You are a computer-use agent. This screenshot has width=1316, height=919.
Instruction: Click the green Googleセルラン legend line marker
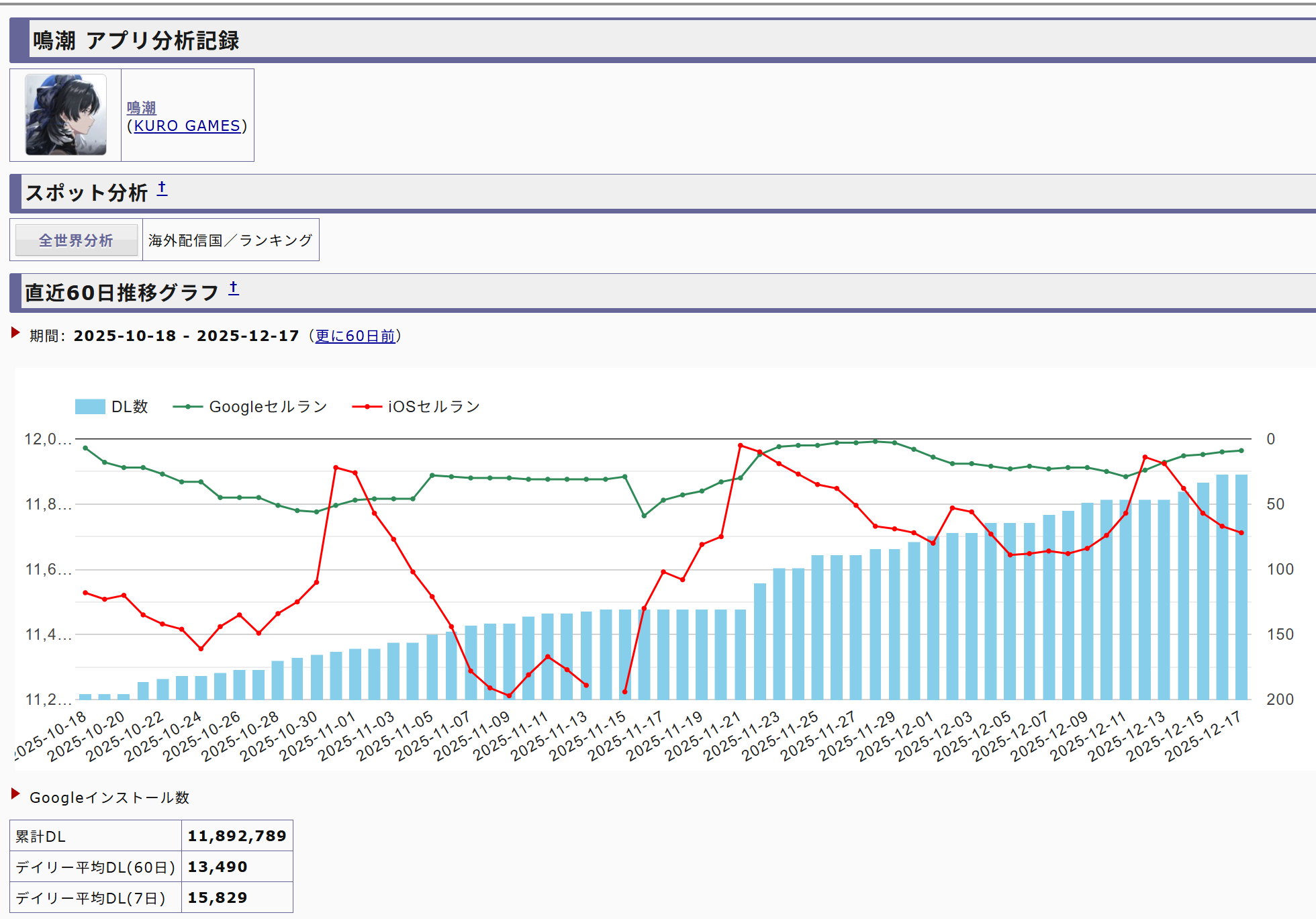pyautogui.click(x=188, y=407)
